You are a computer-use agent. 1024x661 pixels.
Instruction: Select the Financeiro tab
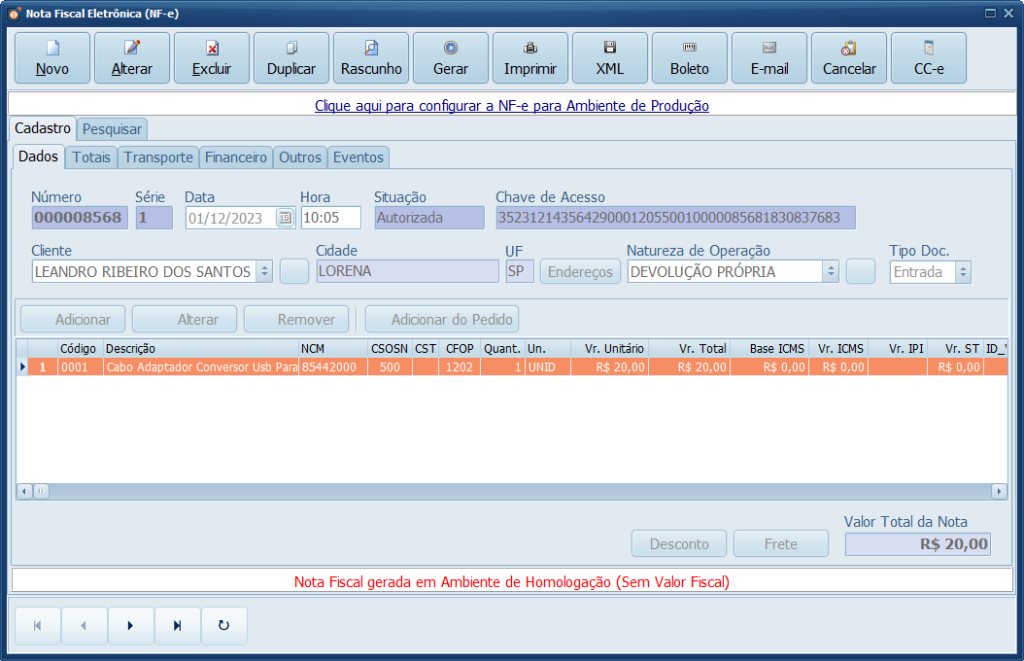(236, 157)
